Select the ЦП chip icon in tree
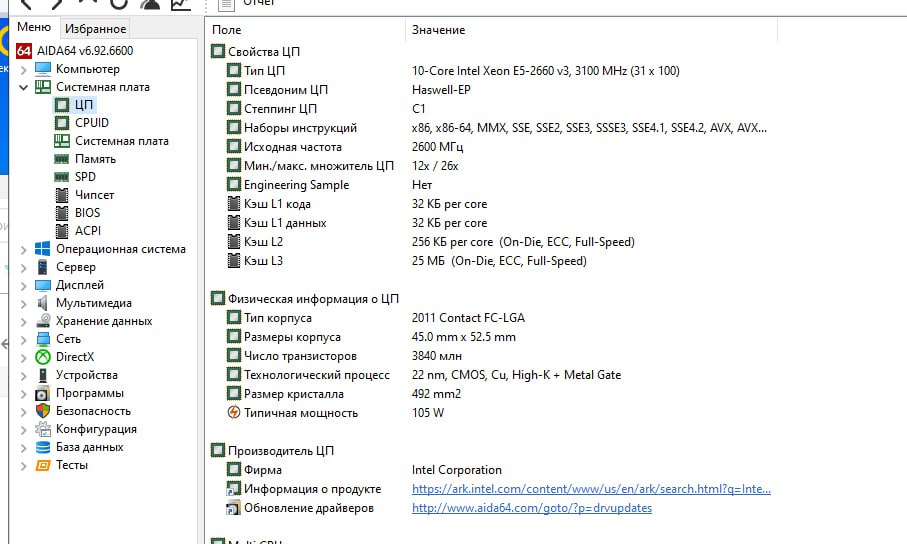 [62, 105]
